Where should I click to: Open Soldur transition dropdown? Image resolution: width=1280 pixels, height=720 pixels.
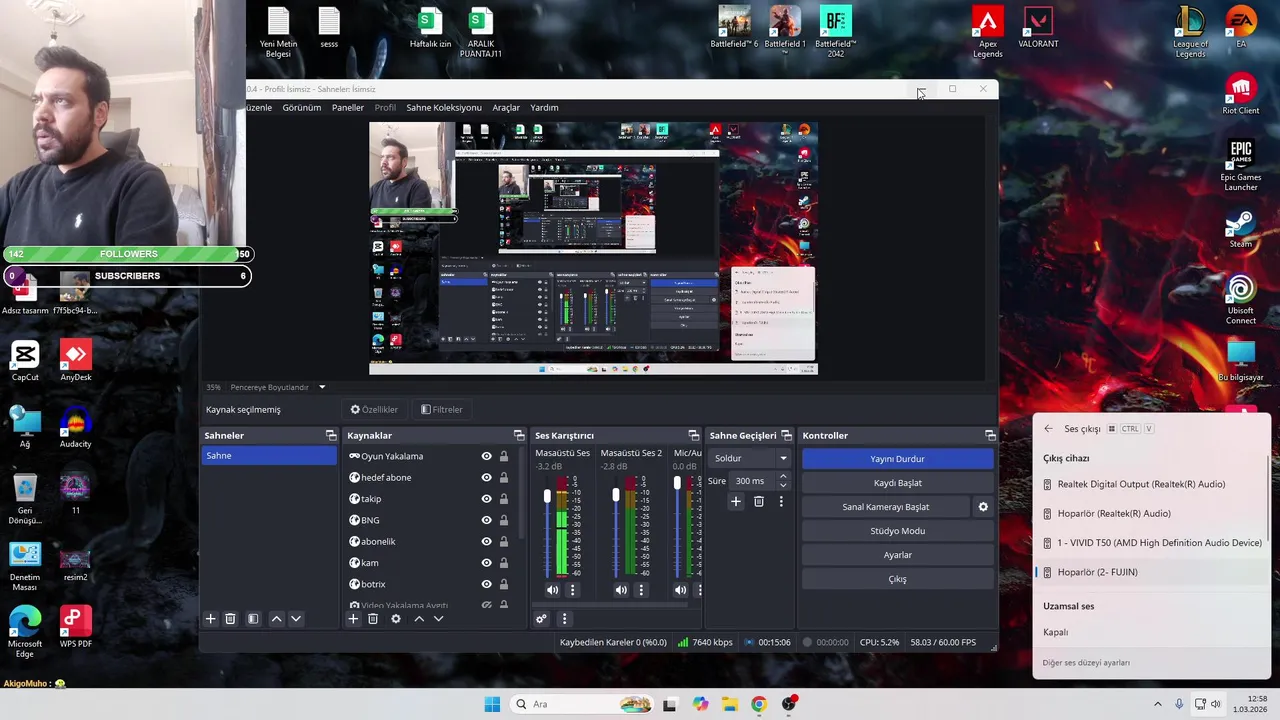coord(750,458)
